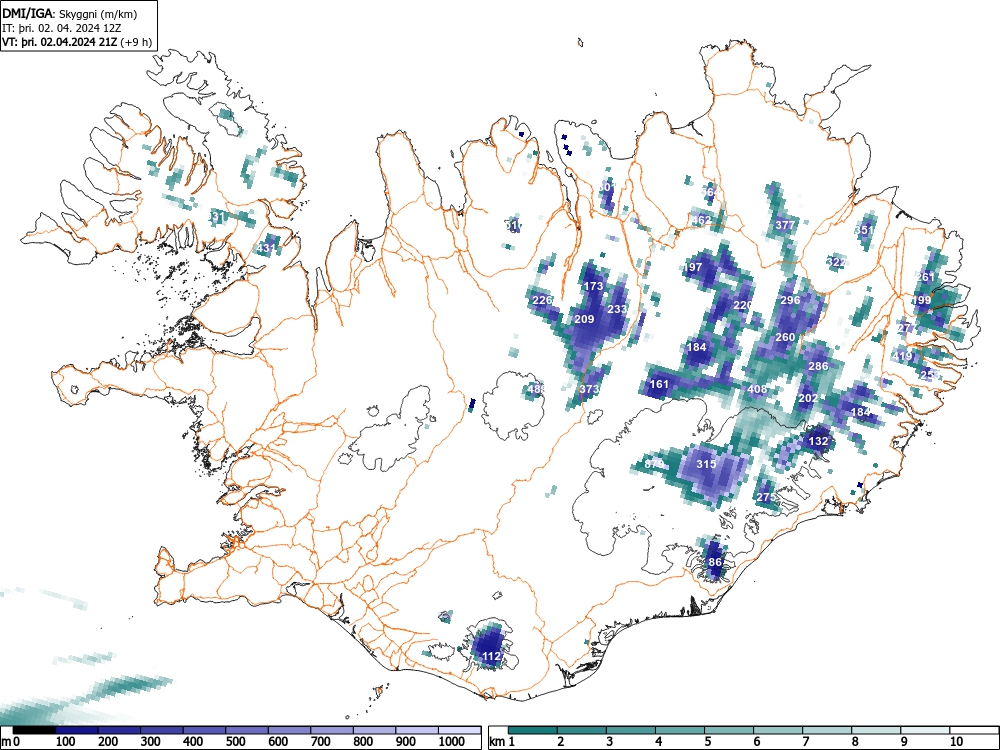Click the visibility value 209 on the map

coord(584,319)
